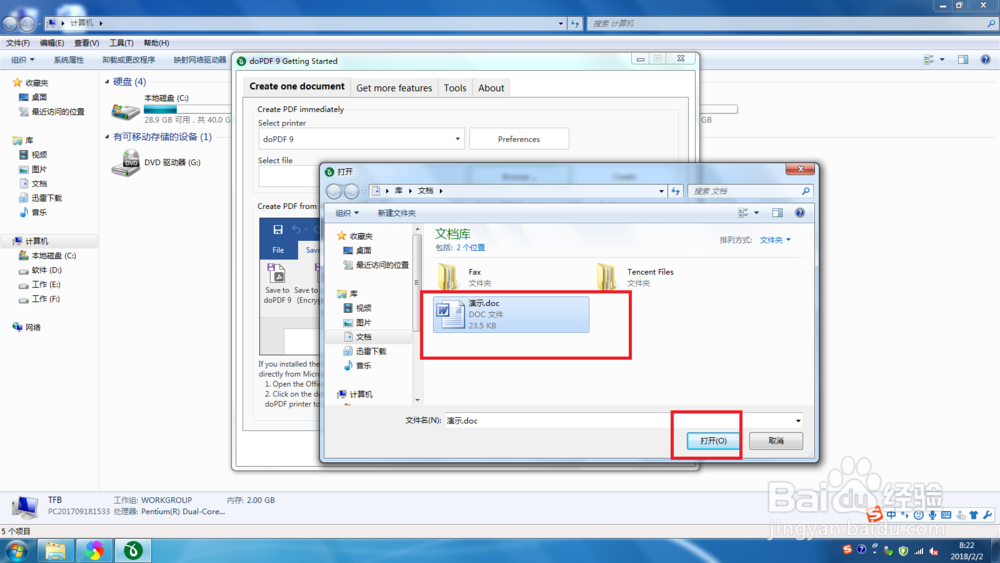Image resolution: width=1000 pixels, height=563 pixels.
Task: Select DVD drive G icon in Explorer
Action: point(126,163)
